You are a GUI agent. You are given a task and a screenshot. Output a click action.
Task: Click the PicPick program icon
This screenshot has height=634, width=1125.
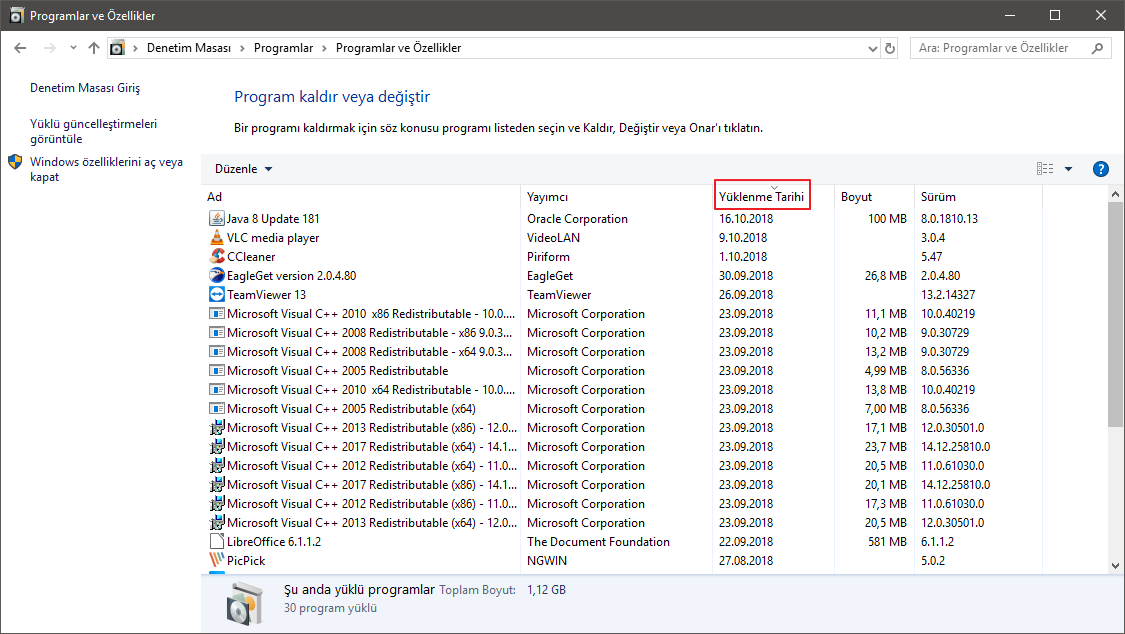216,560
